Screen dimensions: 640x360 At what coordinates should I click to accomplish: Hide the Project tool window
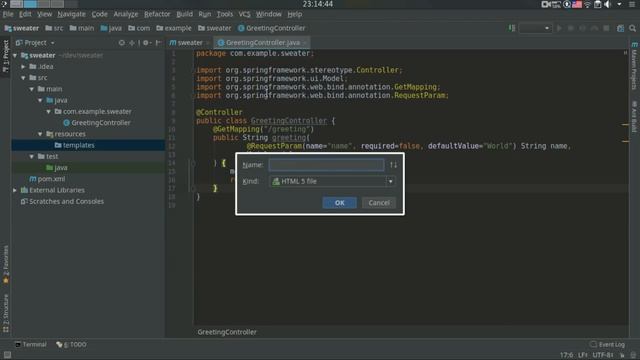click(158, 42)
